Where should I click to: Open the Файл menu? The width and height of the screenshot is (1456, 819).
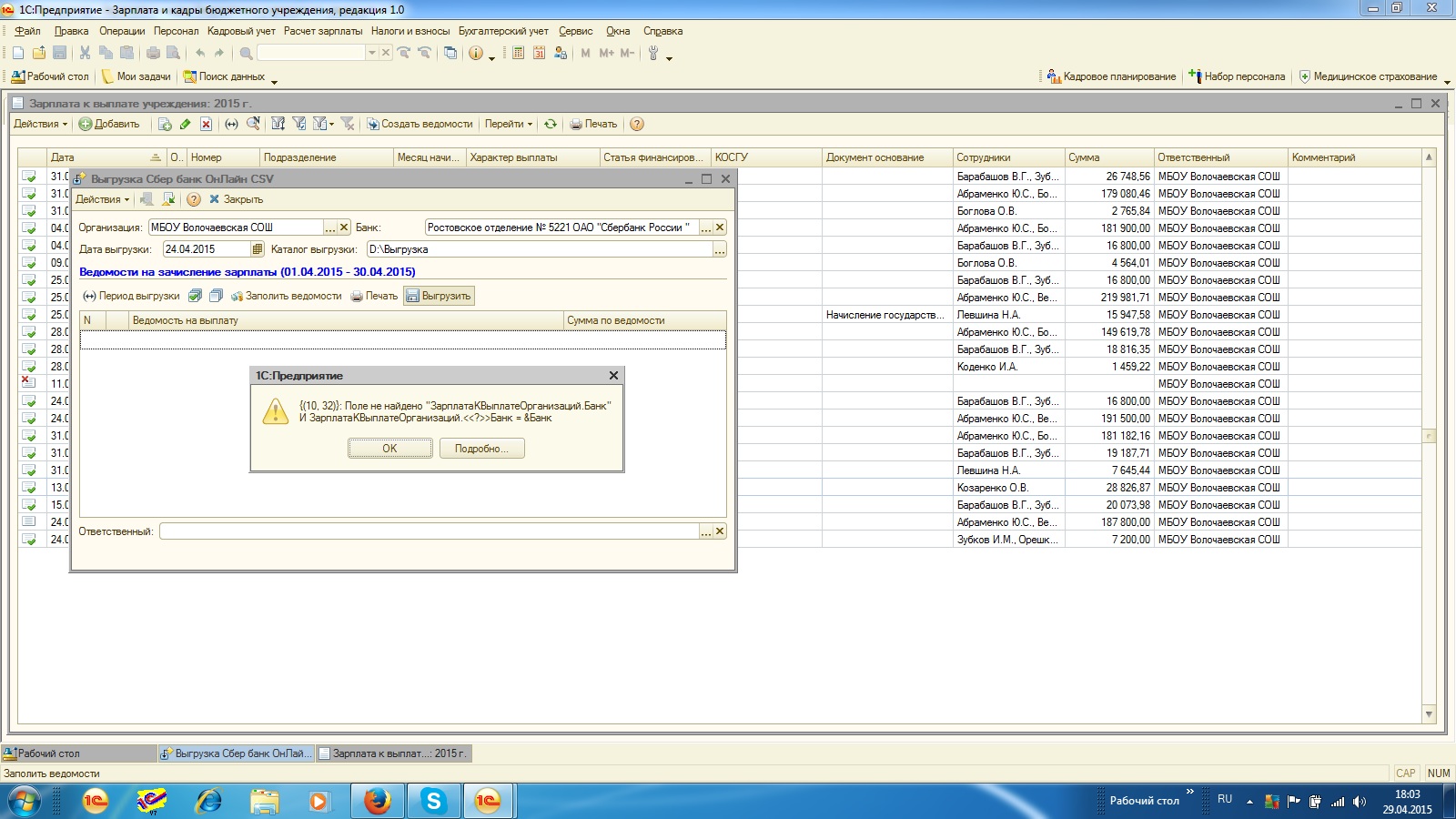point(27,31)
